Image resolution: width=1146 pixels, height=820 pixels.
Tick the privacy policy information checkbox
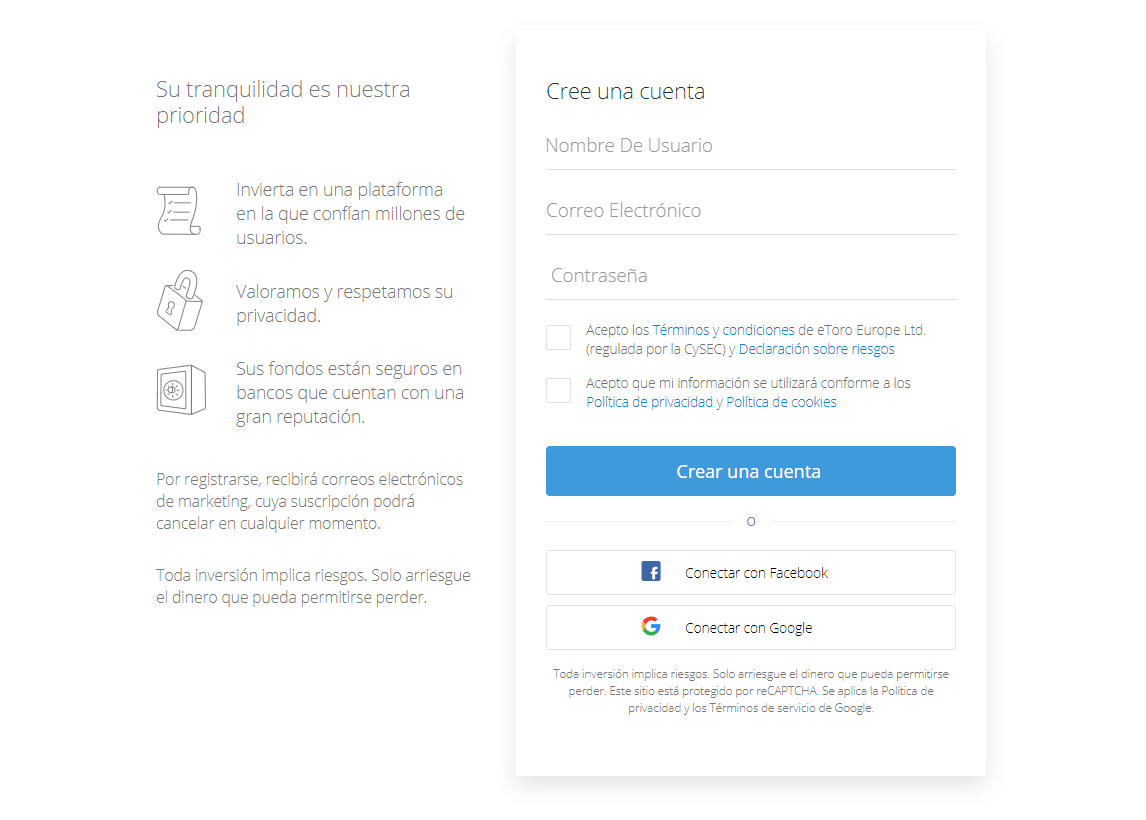coord(558,390)
